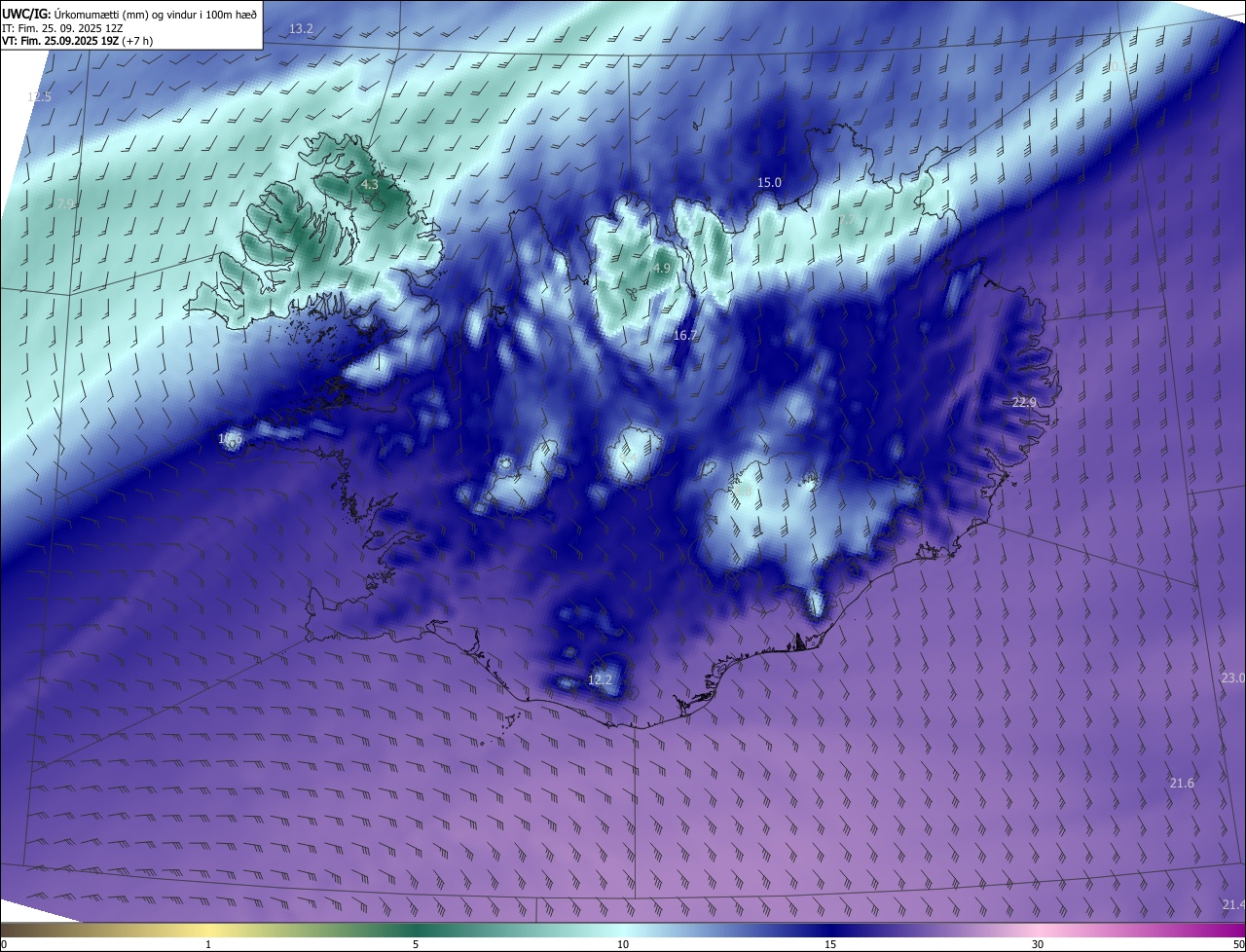Click the 0 tick on the color scale

(4, 944)
